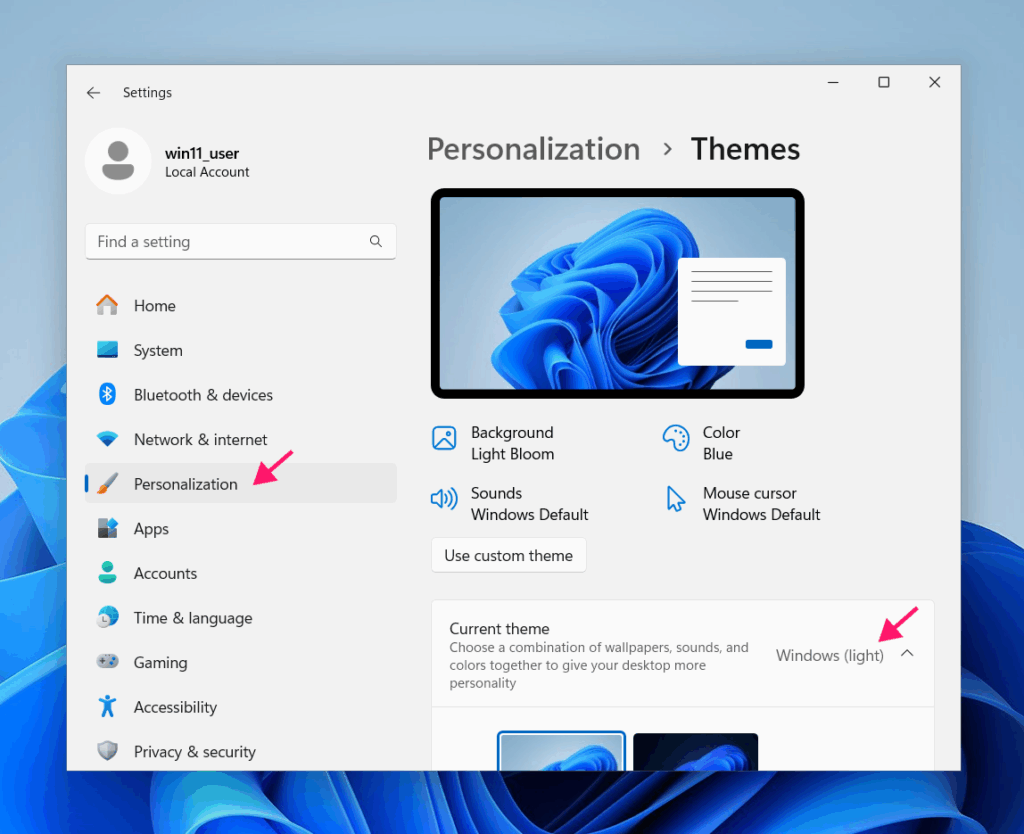Maximize the Settings window
The width and height of the screenshot is (1024, 834).
[884, 82]
